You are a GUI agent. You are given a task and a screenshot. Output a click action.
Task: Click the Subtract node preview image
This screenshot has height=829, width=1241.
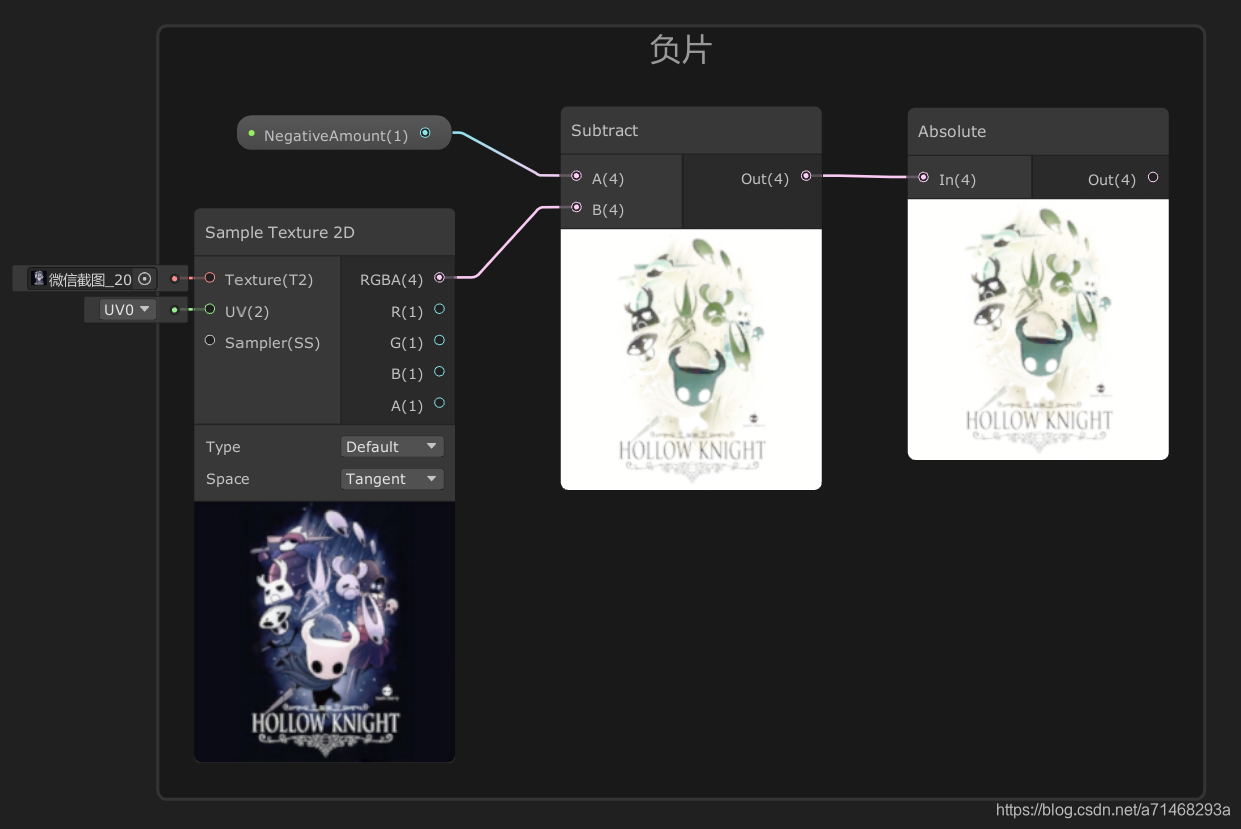click(x=691, y=359)
